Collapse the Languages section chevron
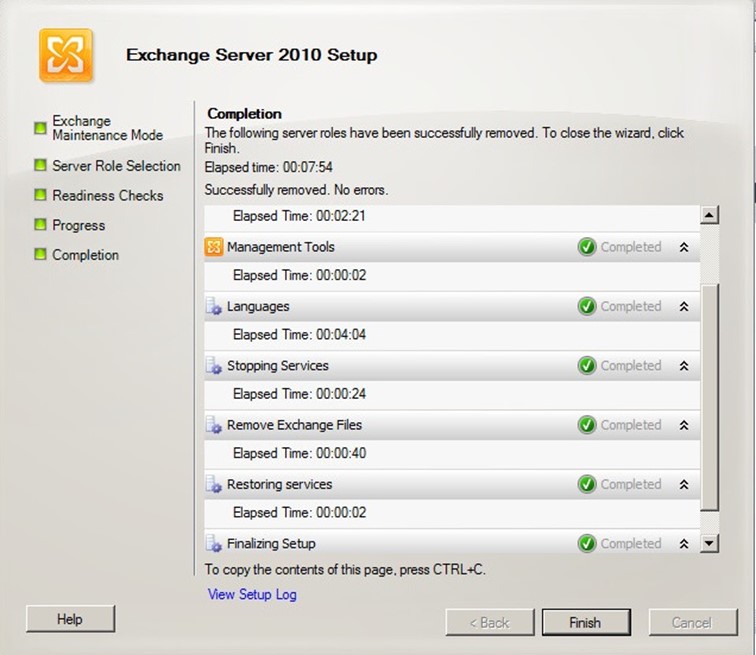 (684, 307)
